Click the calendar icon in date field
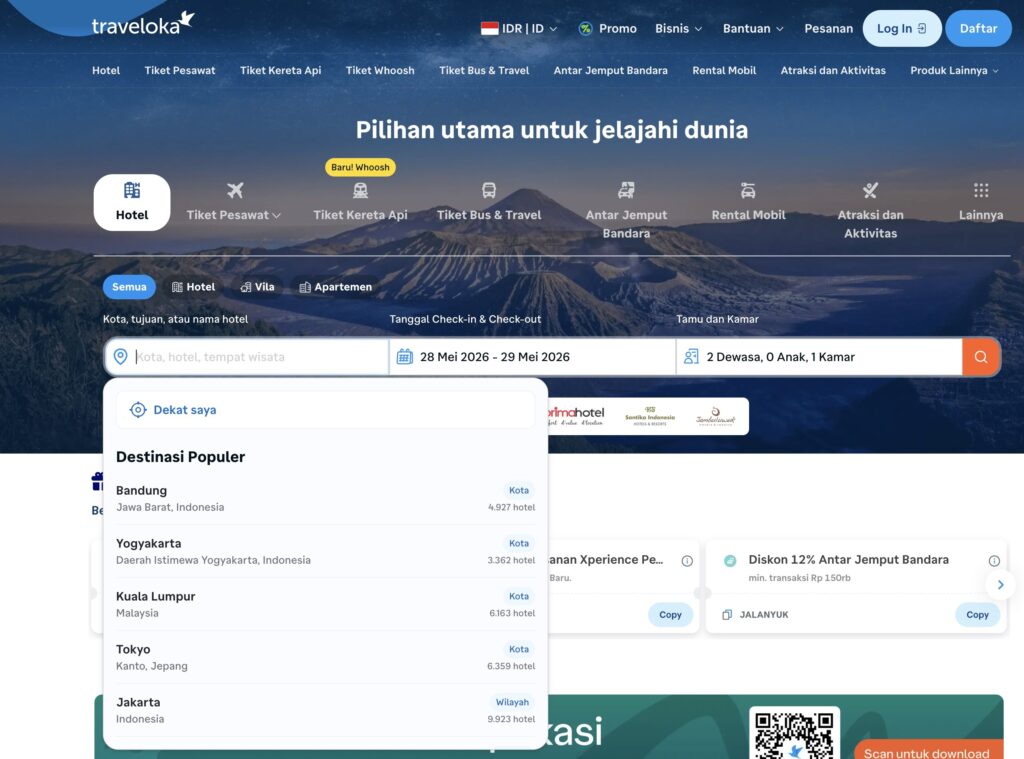The height and width of the screenshot is (759, 1024). click(405, 357)
